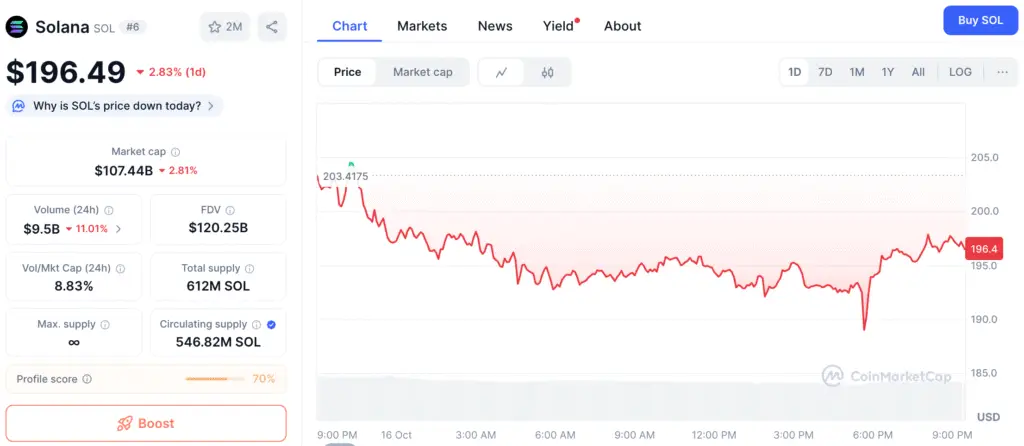The image size is (1024, 446).
Task: Click the Profile score info icon
Action: tap(87, 379)
